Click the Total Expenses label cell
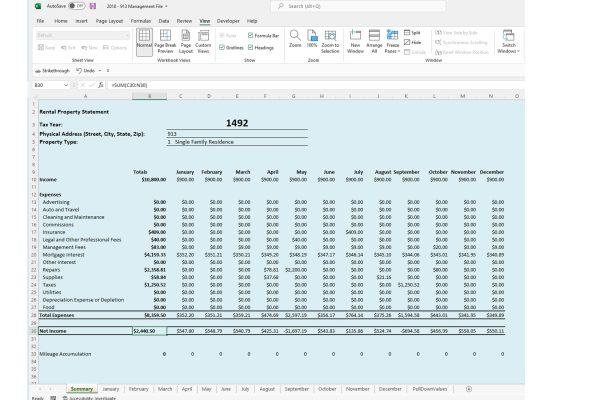Image resolution: width=600 pixels, height=400 pixels. point(85,315)
